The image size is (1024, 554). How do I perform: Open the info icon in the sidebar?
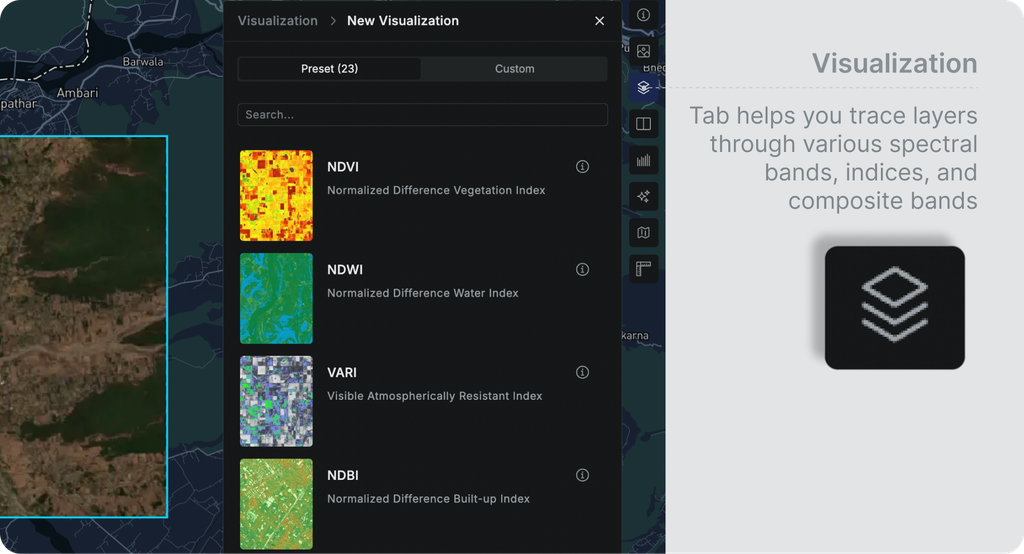643,14
